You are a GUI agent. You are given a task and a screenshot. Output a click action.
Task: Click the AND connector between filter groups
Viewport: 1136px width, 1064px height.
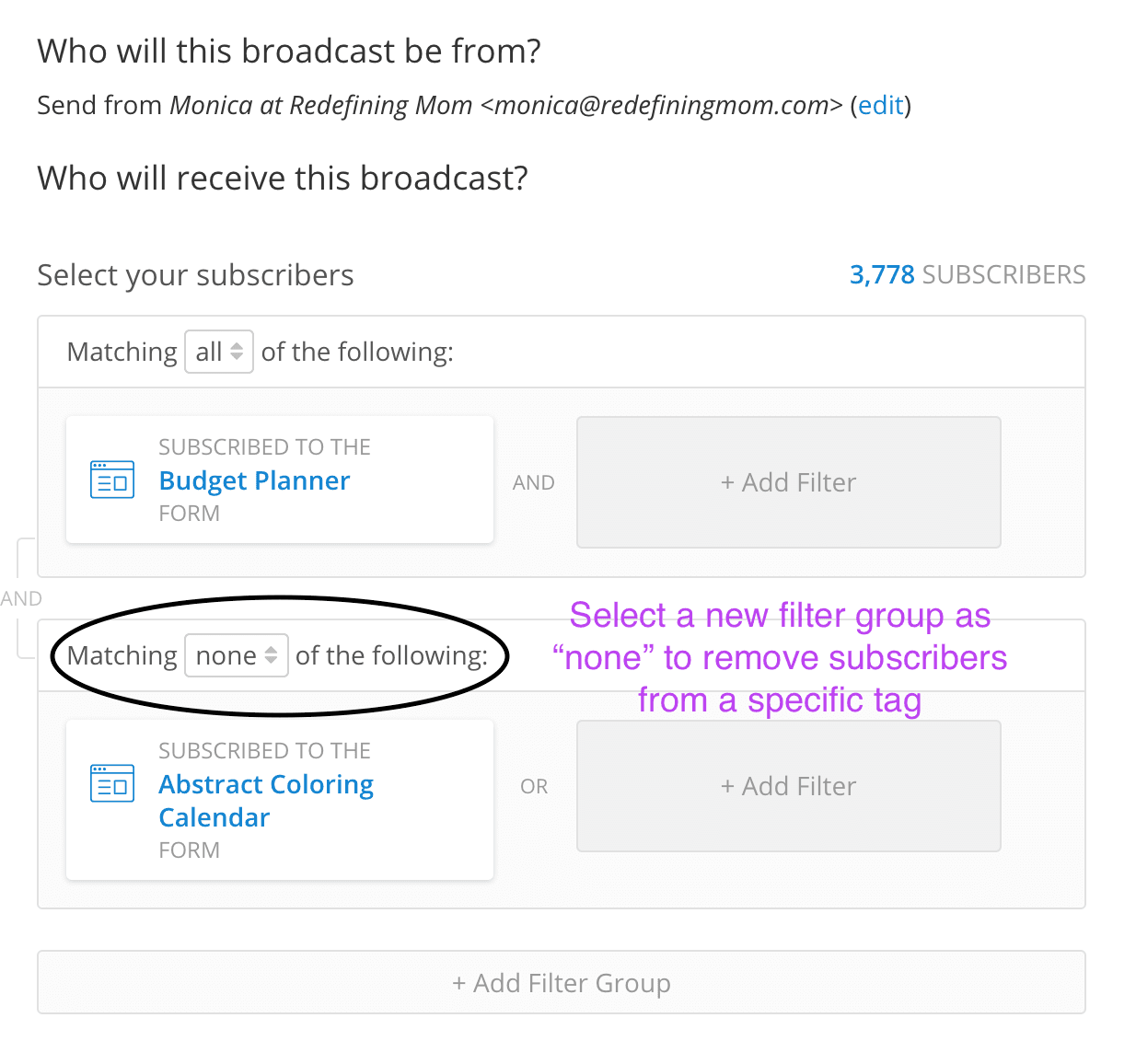point(21,598)
